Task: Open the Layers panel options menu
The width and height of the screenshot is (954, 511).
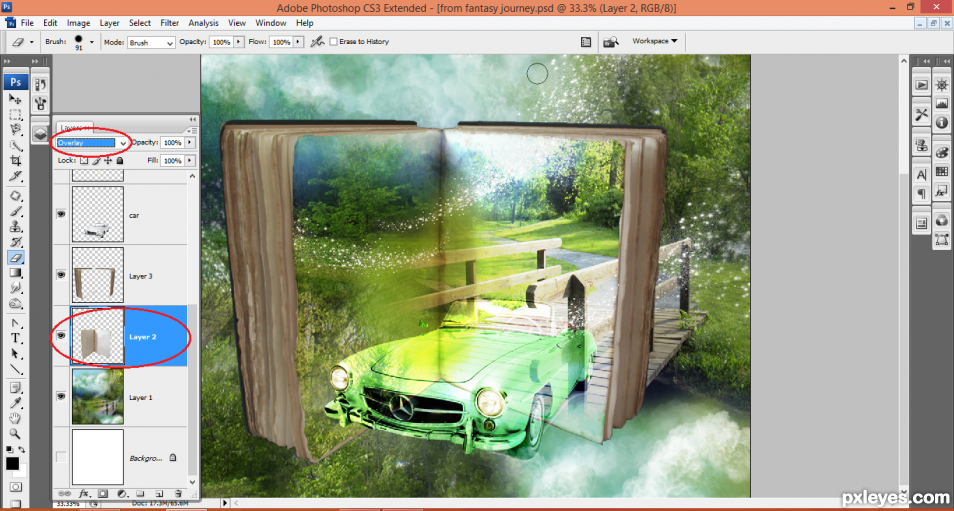Action: pos(192,130)
